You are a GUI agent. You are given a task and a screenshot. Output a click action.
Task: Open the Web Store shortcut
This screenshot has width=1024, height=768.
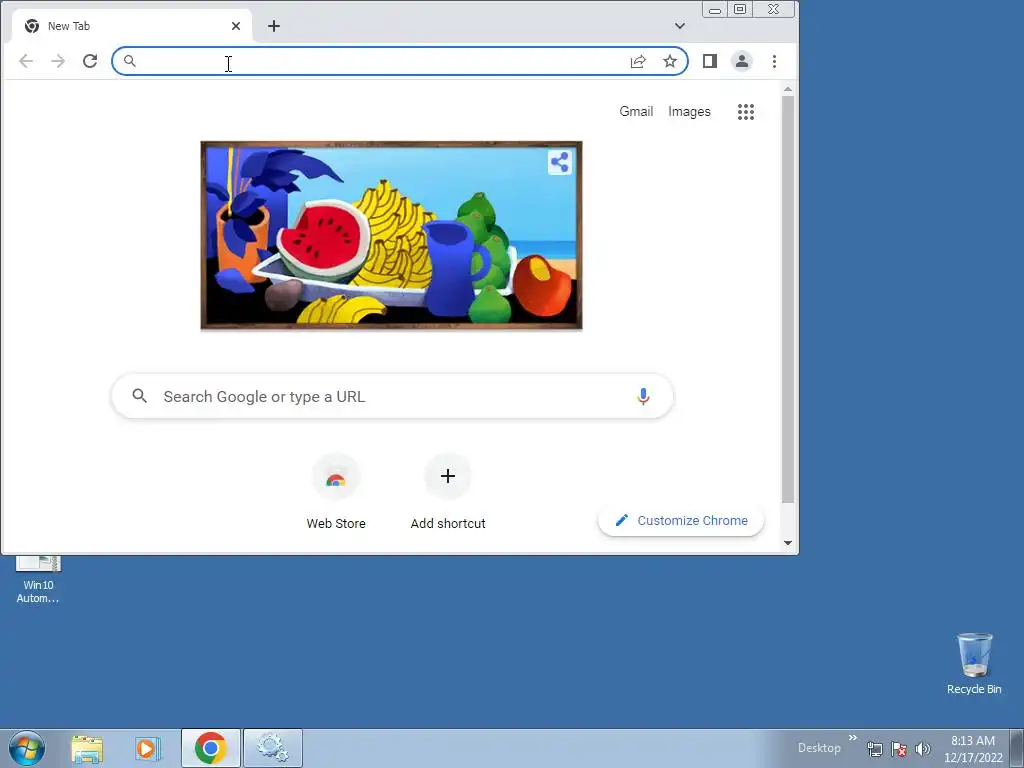(336, 492)
